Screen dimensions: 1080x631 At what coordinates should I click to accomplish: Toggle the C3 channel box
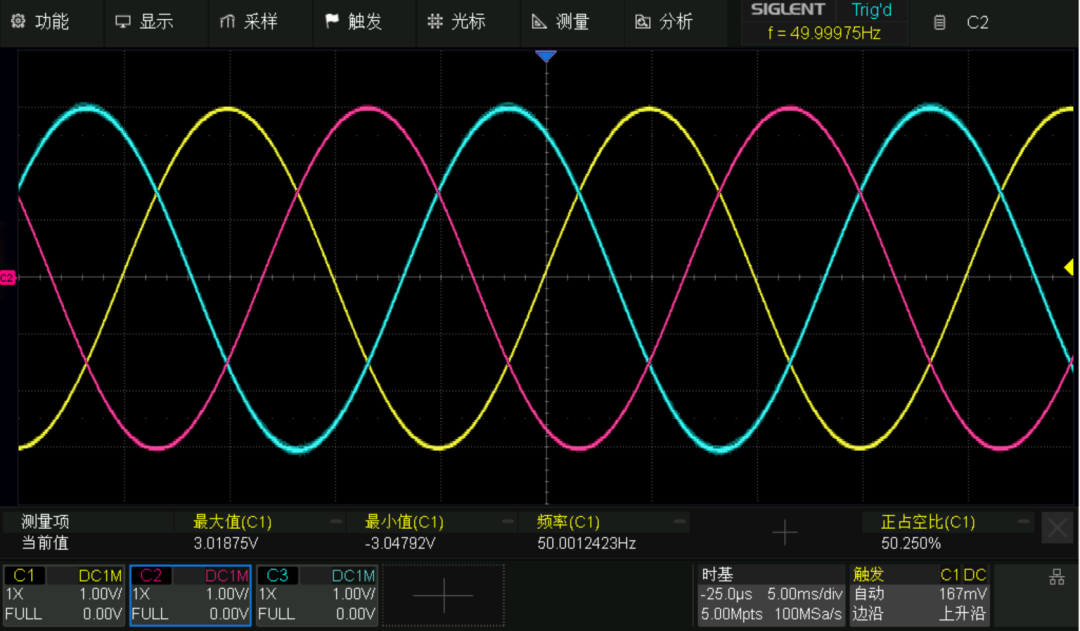317,595
